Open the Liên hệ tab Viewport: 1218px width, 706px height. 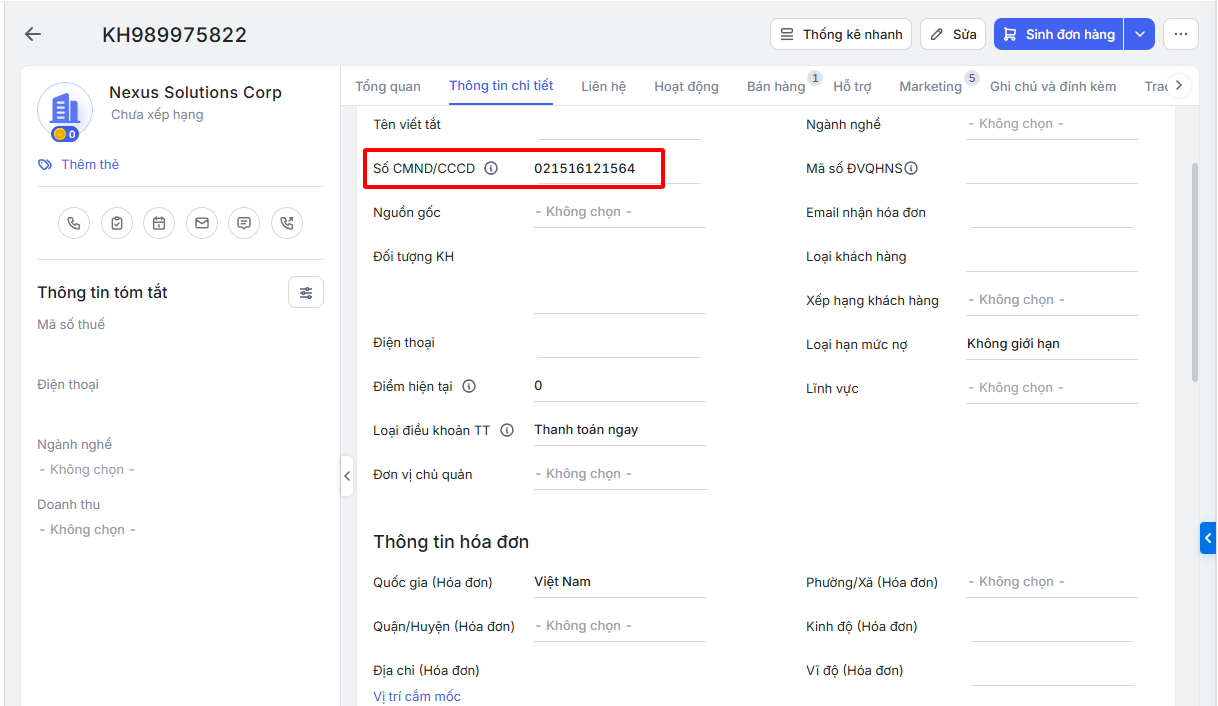[604, 86]
